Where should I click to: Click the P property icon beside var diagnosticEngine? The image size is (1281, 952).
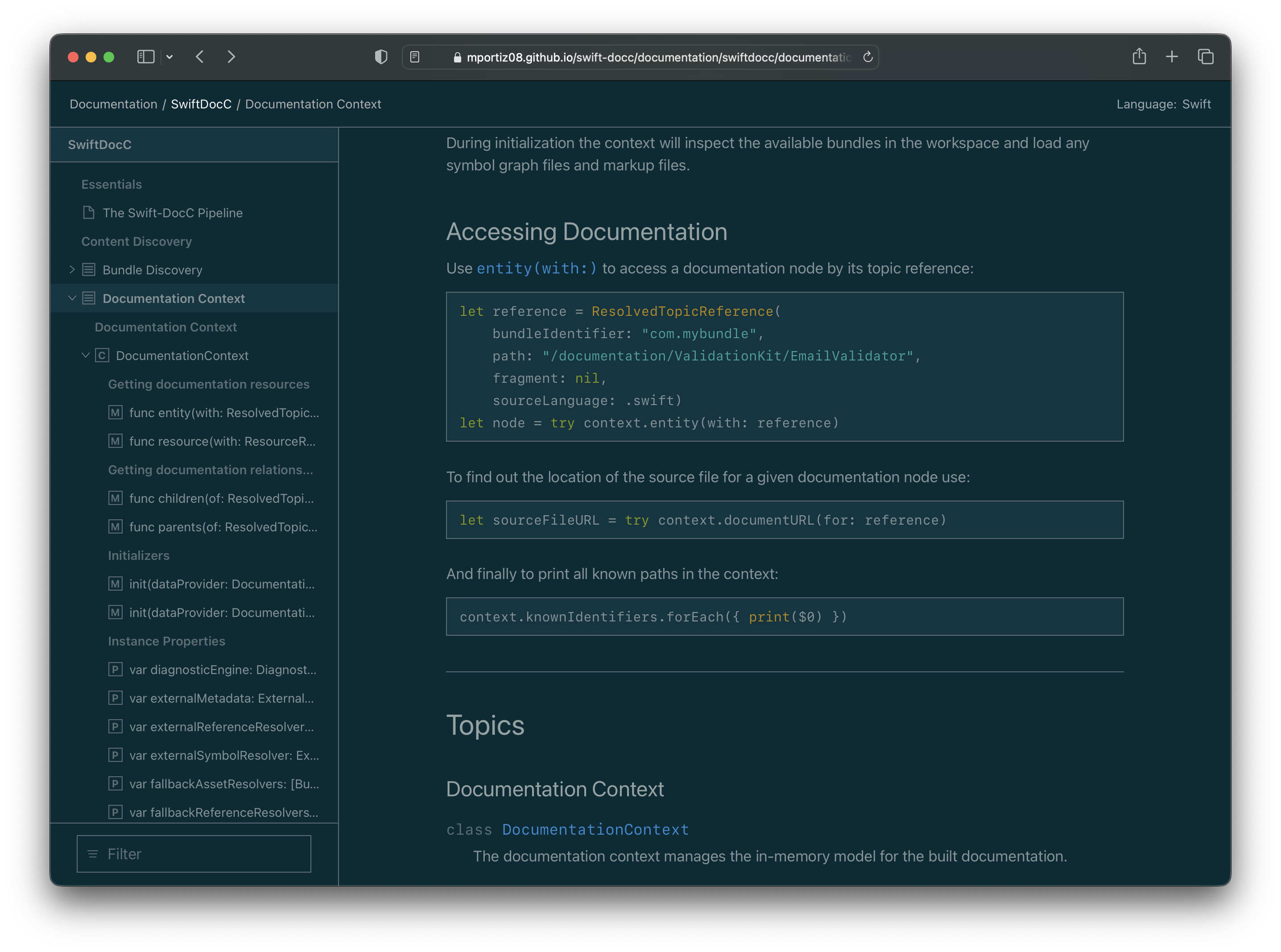click(x=115, y=669)
